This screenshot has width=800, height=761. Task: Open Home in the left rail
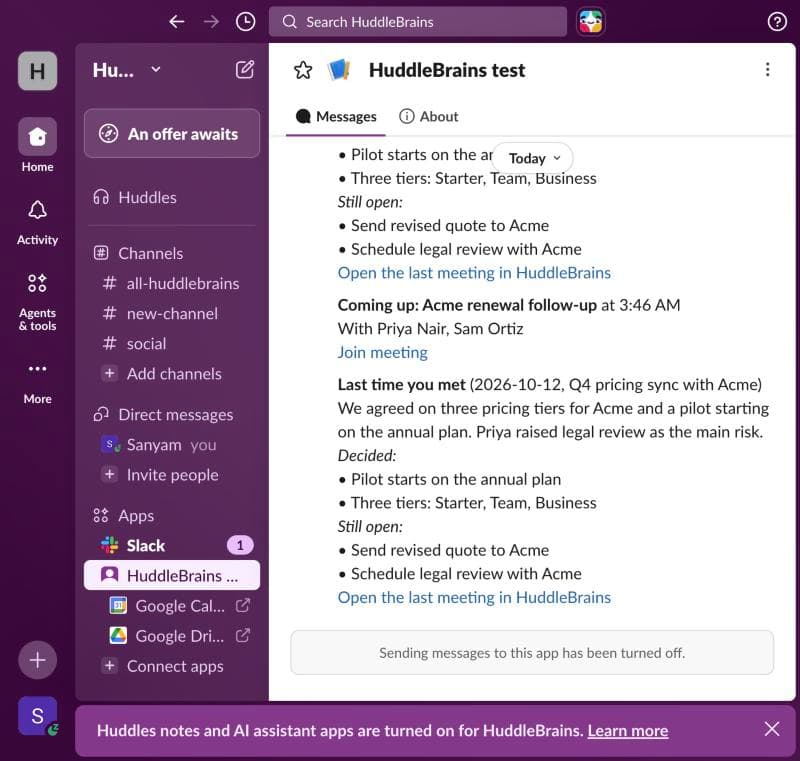[x=37, y=145]
